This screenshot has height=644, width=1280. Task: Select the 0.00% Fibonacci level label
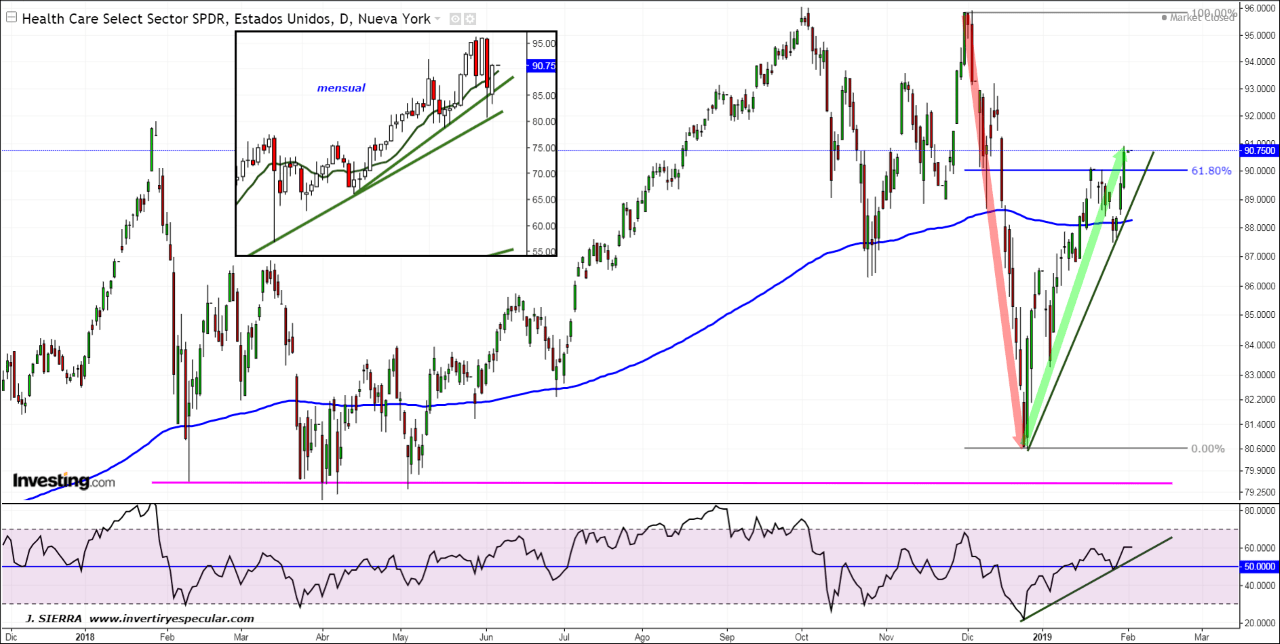tap(1208, 449)
